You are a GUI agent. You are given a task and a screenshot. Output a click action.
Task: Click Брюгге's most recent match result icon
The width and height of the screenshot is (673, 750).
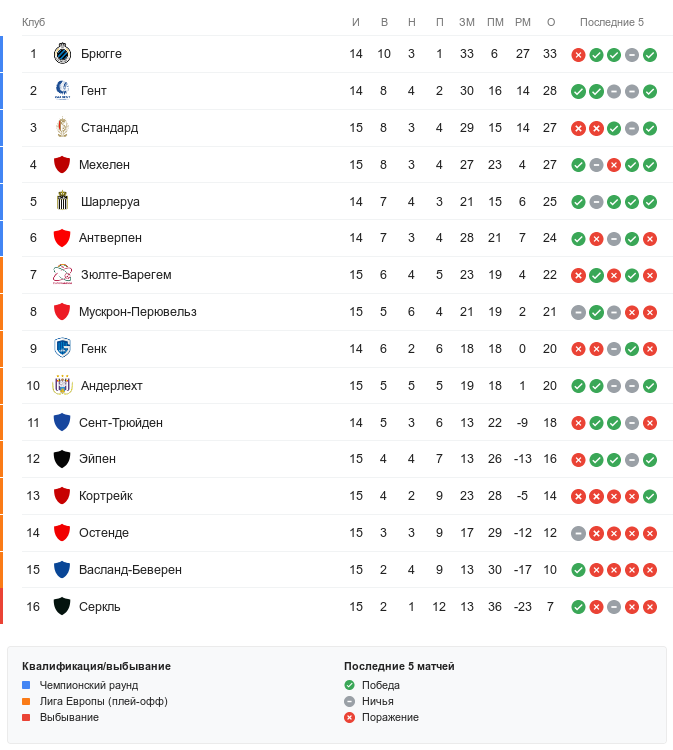pyautogui.click(x=650, y=54)
